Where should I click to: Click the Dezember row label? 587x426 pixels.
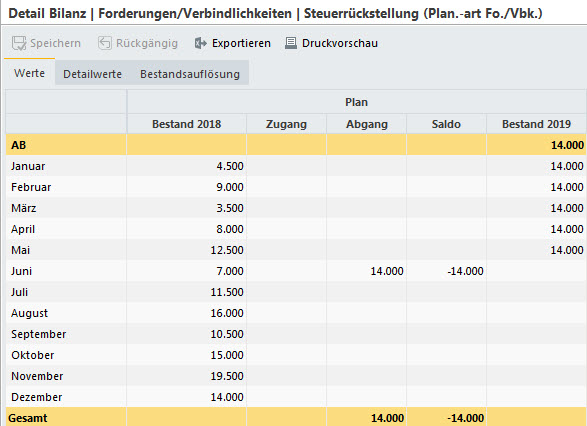(37, 397)
